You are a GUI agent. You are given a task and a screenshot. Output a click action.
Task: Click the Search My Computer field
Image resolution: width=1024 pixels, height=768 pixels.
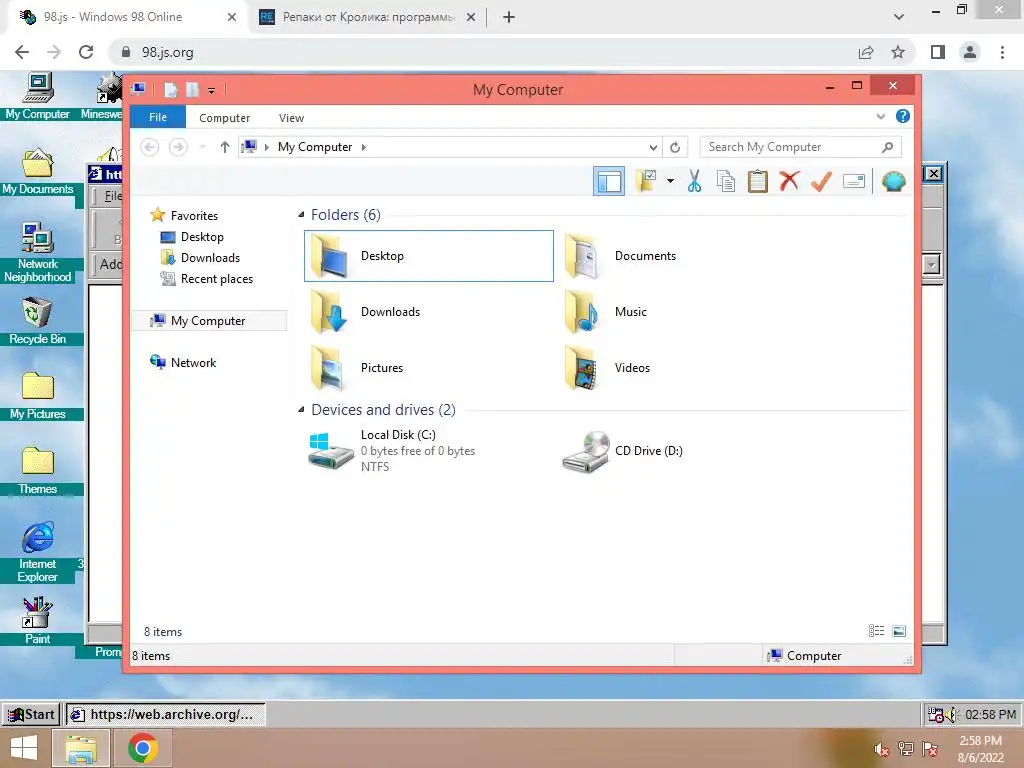point(800,147)
